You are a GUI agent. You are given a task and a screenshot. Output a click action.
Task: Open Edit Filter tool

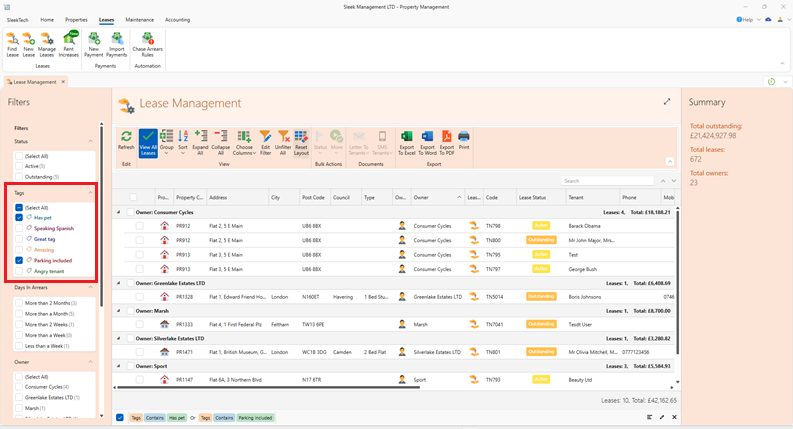pyautogui.click(x=266, y=143)
